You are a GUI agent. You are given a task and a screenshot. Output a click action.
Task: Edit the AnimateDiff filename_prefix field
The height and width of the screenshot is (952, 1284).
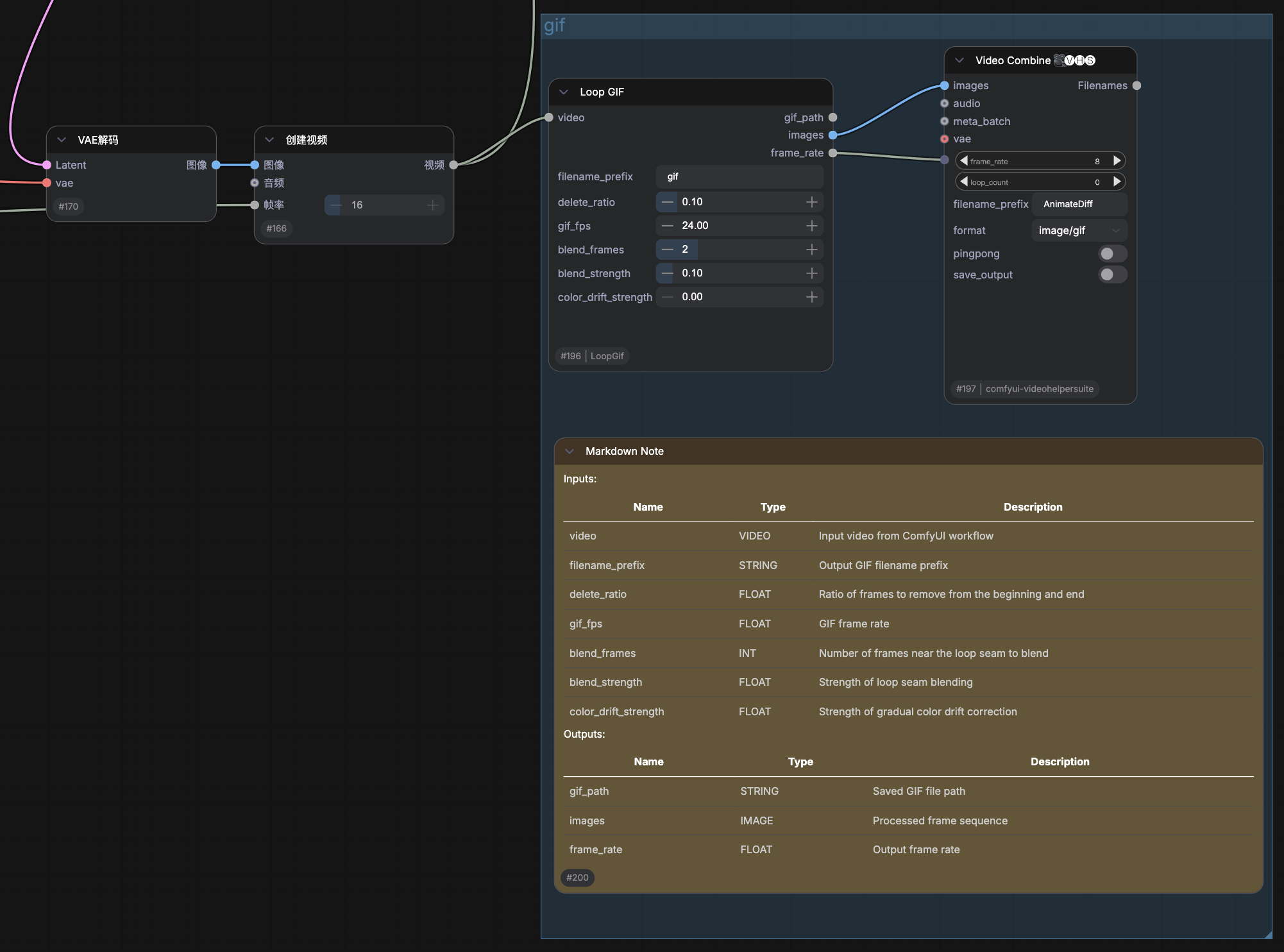click(x=1079, y=204)
